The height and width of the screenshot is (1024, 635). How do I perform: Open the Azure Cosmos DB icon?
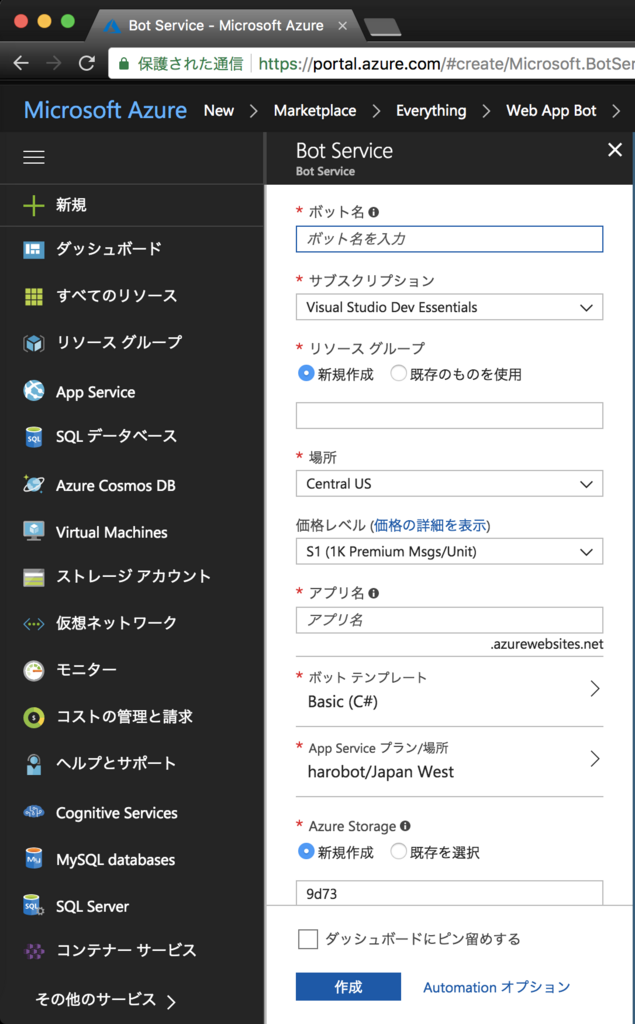[x=33, y=484]
